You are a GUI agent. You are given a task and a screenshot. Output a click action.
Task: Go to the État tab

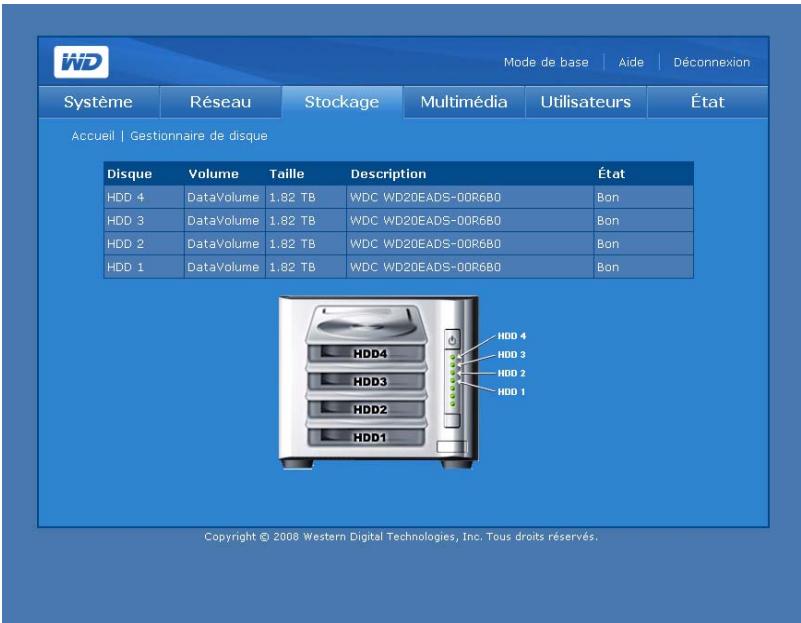point(708,102)
